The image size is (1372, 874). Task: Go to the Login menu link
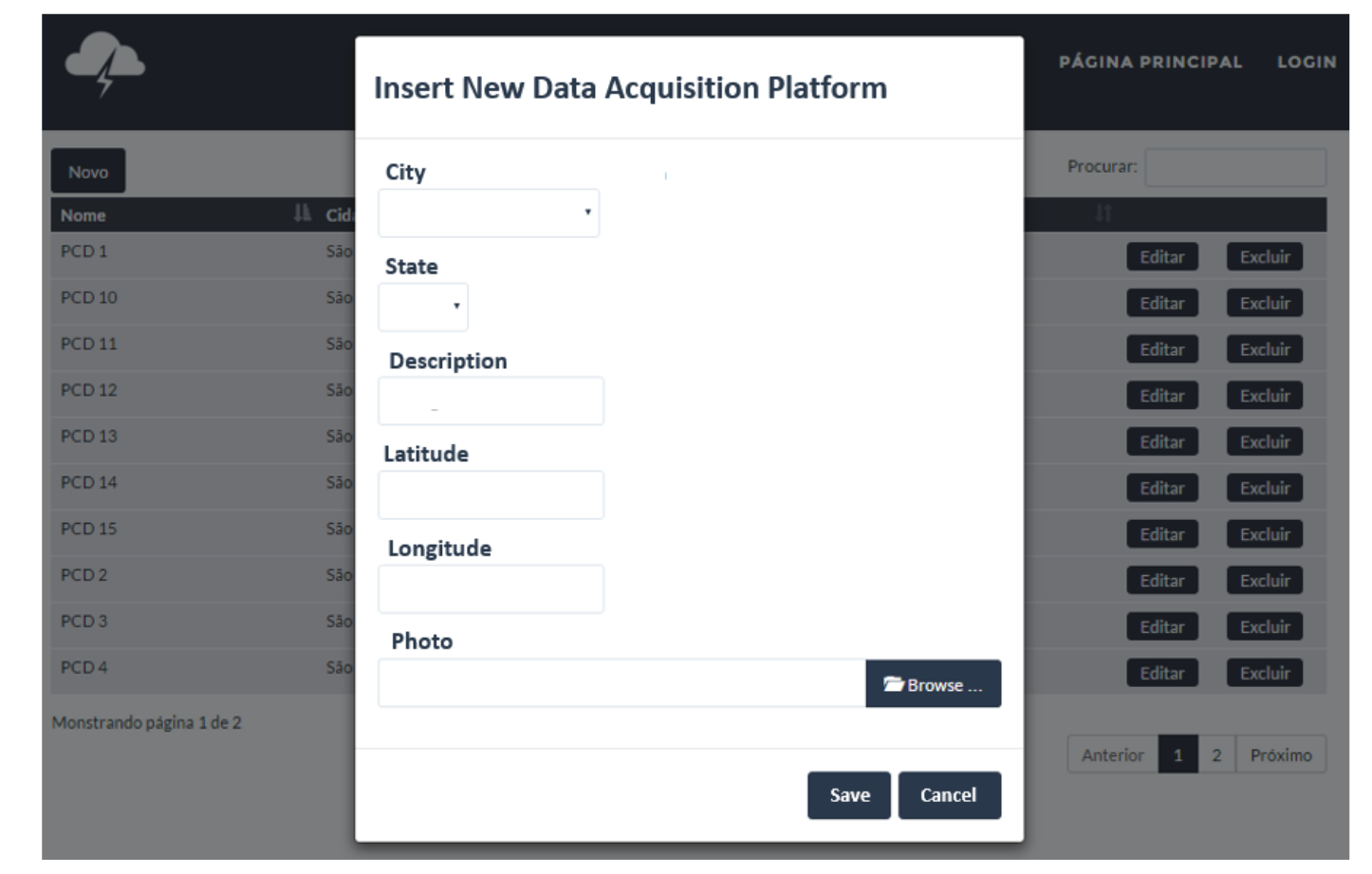click(x=1306, y=62)
